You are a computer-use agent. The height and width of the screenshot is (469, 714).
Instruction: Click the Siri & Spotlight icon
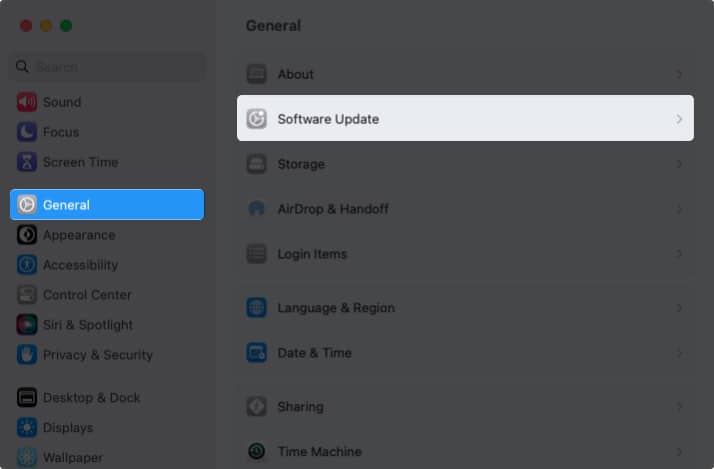(27, 325)
